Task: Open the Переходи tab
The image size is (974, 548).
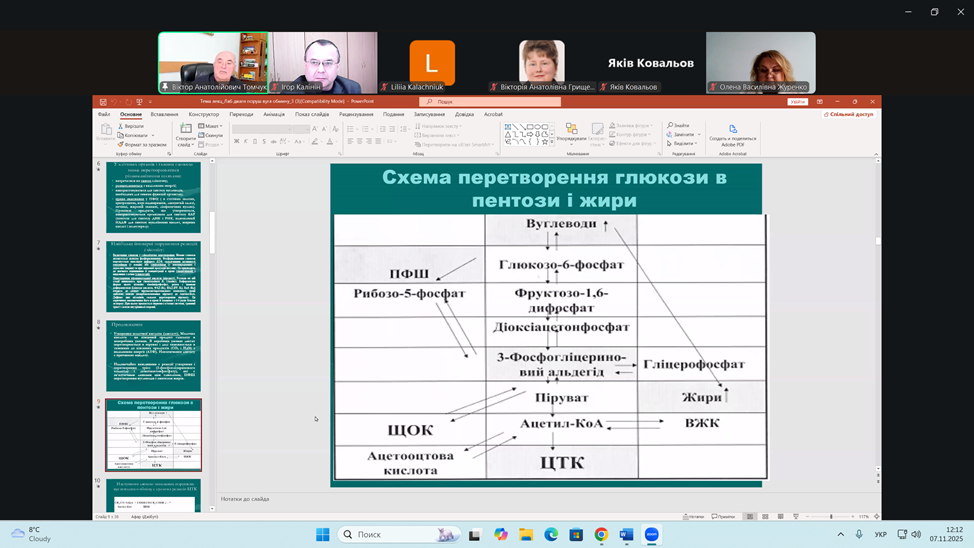Action: coord(241,114)
